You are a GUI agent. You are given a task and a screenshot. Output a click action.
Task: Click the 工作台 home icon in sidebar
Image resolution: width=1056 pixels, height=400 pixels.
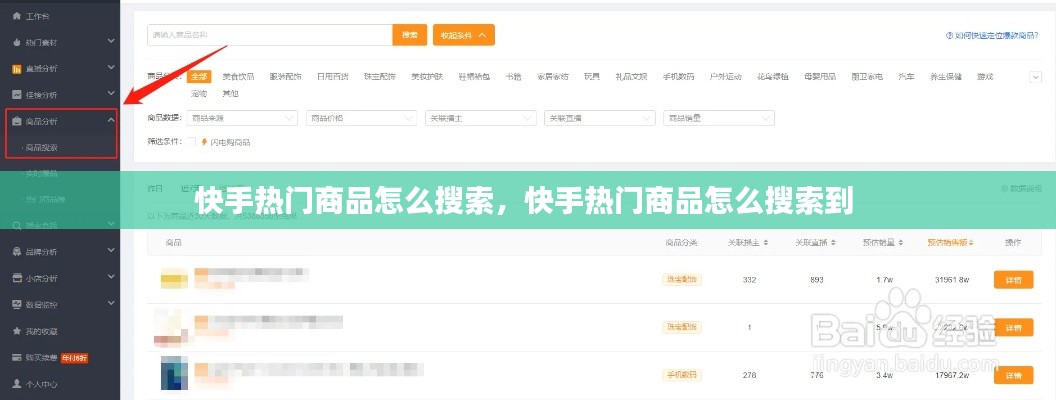(x=17, y=17)
